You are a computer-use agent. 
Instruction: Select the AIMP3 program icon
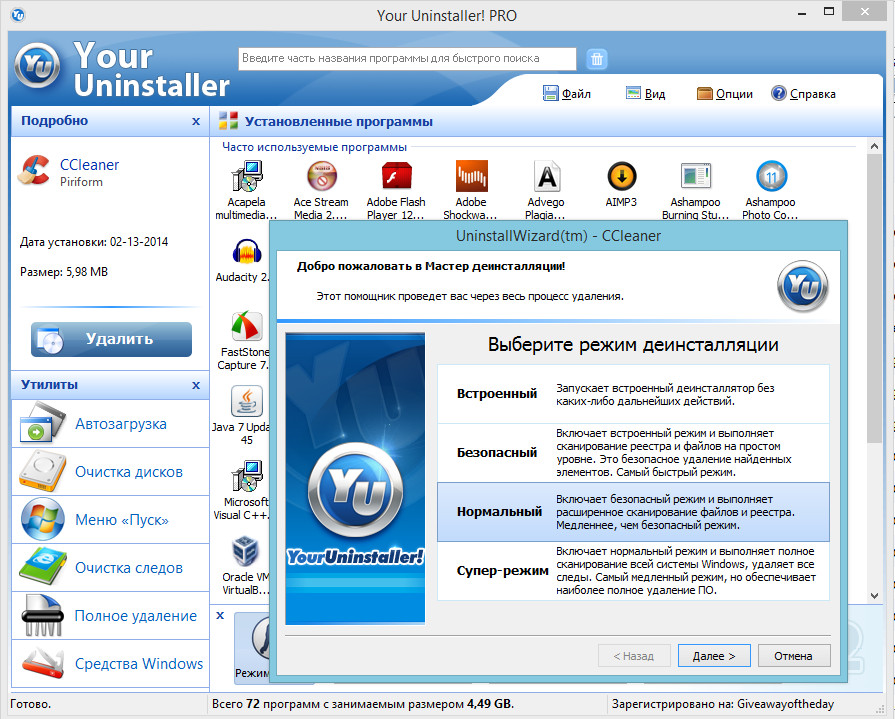coord(621,176)
